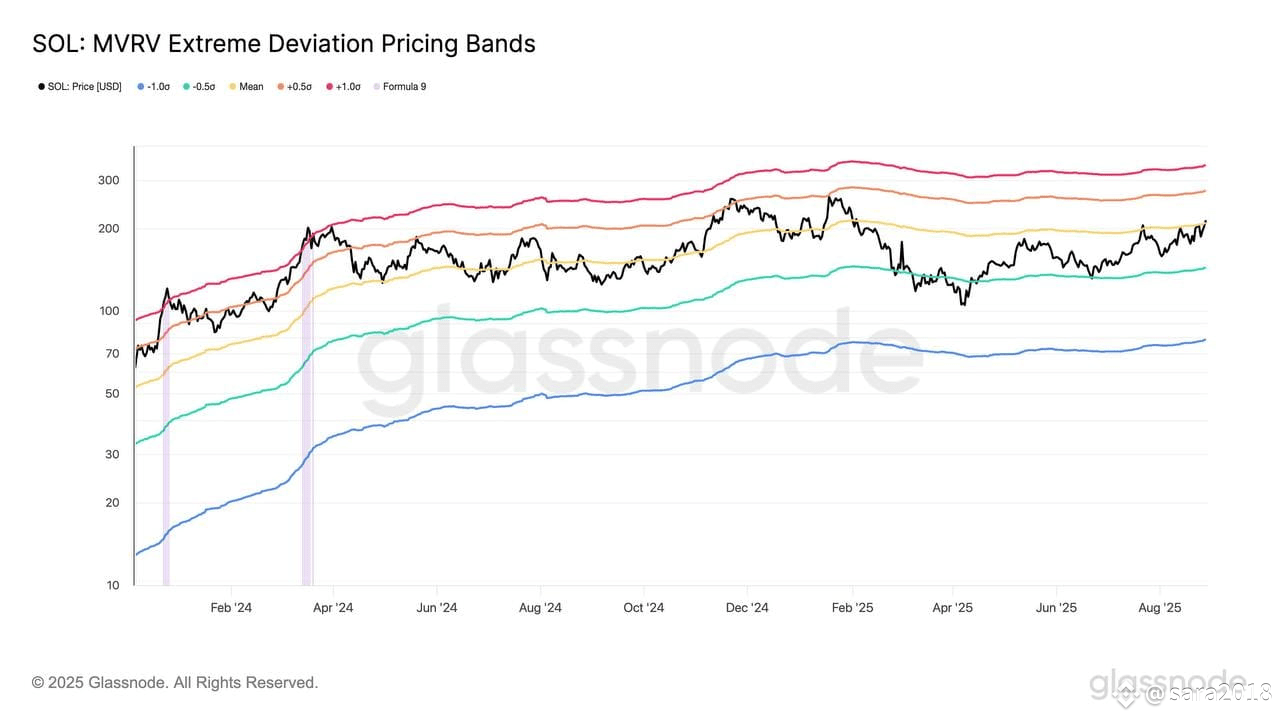
Task: Click the black SOL Price legend dot
Action: 41,87
